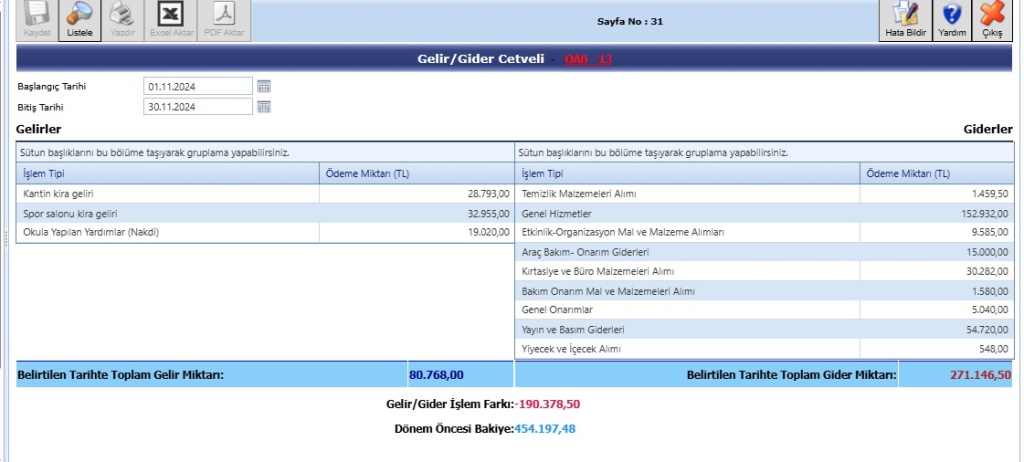Open the Yardım help icon
Image resolution: width=1024 pixels, height=462 pixels.
pos(952,15)
